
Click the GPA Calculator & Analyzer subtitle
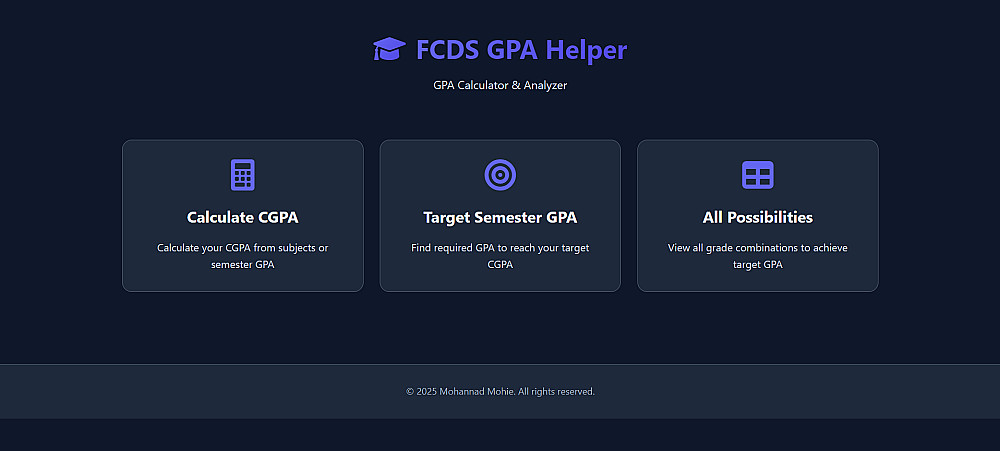(500, 86)
